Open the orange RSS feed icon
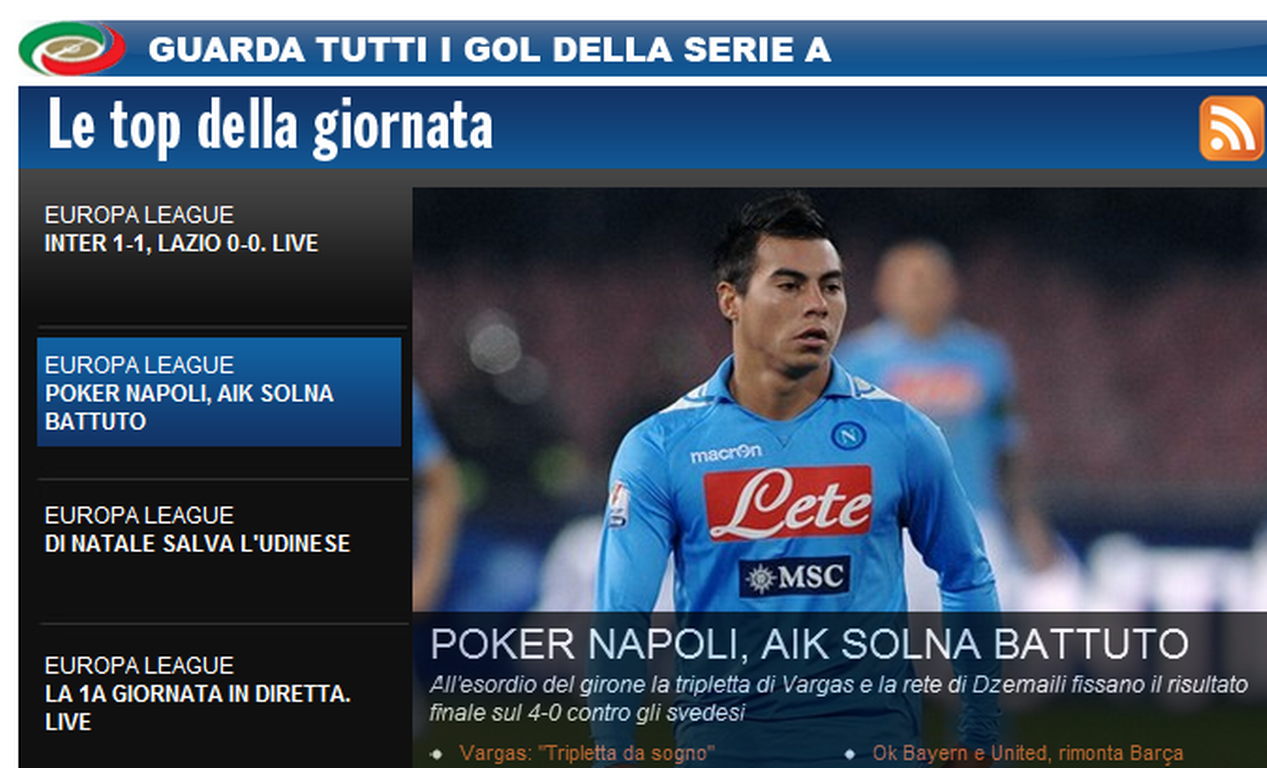1267x768 pixels. click(x=1231, y=129)
